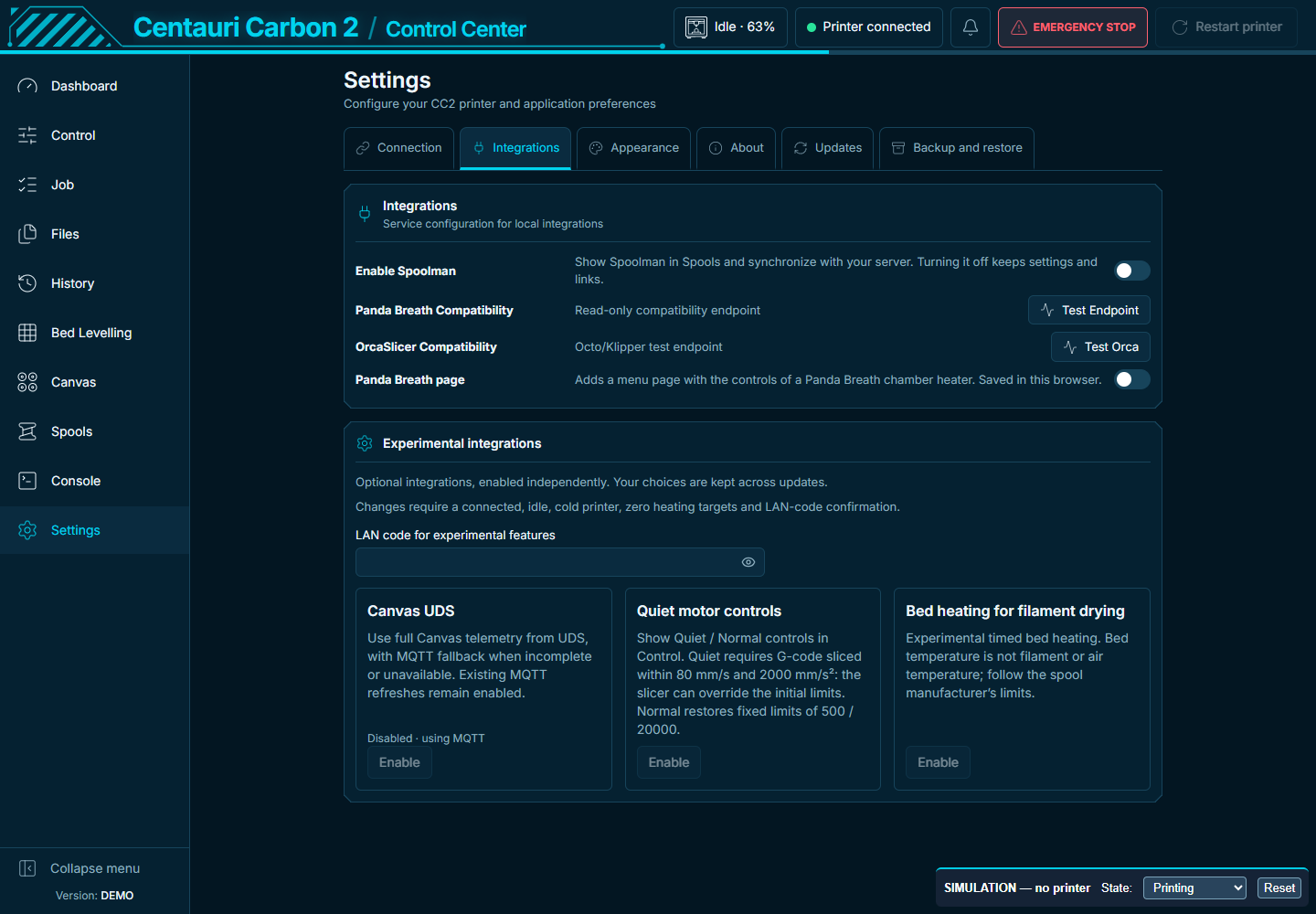Screen dimensions: 1316x914
Task: Click the Bed Levelling grid icon
Action: point(27,333)
